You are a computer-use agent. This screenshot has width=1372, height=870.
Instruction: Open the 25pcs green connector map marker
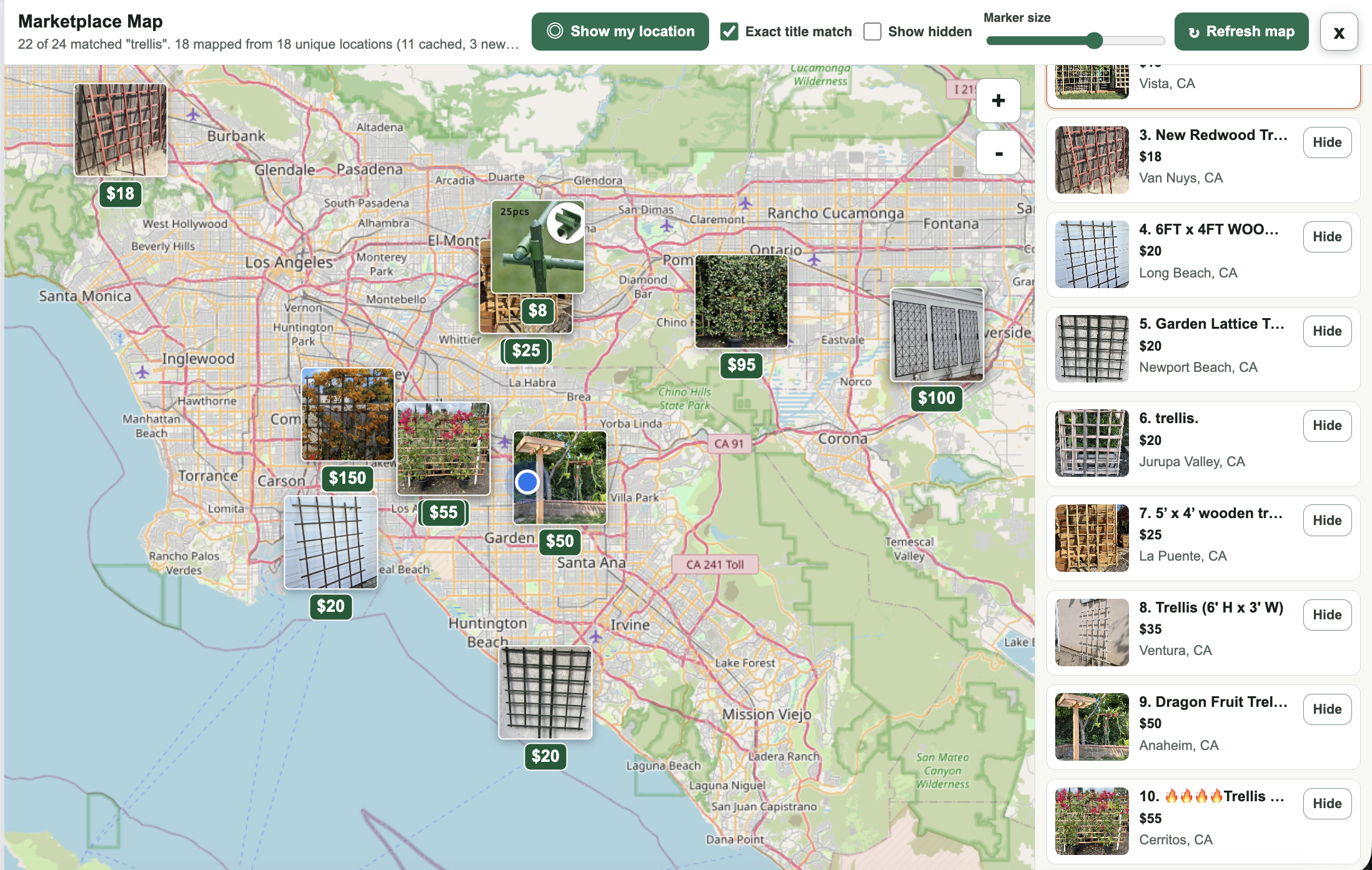click(x=538, y=246)
